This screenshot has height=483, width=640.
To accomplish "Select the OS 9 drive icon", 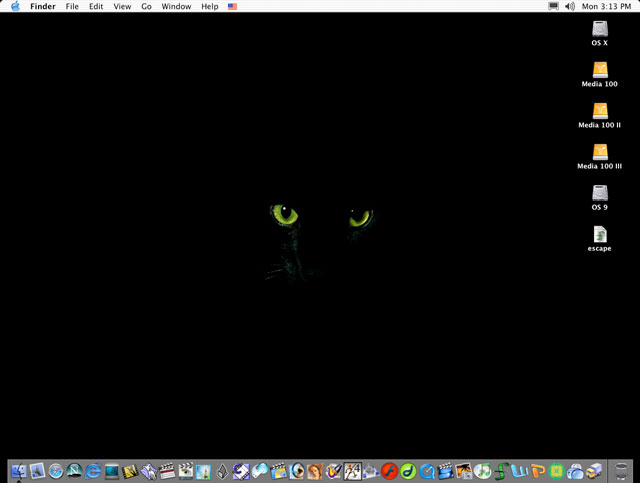I will (599, 194).
